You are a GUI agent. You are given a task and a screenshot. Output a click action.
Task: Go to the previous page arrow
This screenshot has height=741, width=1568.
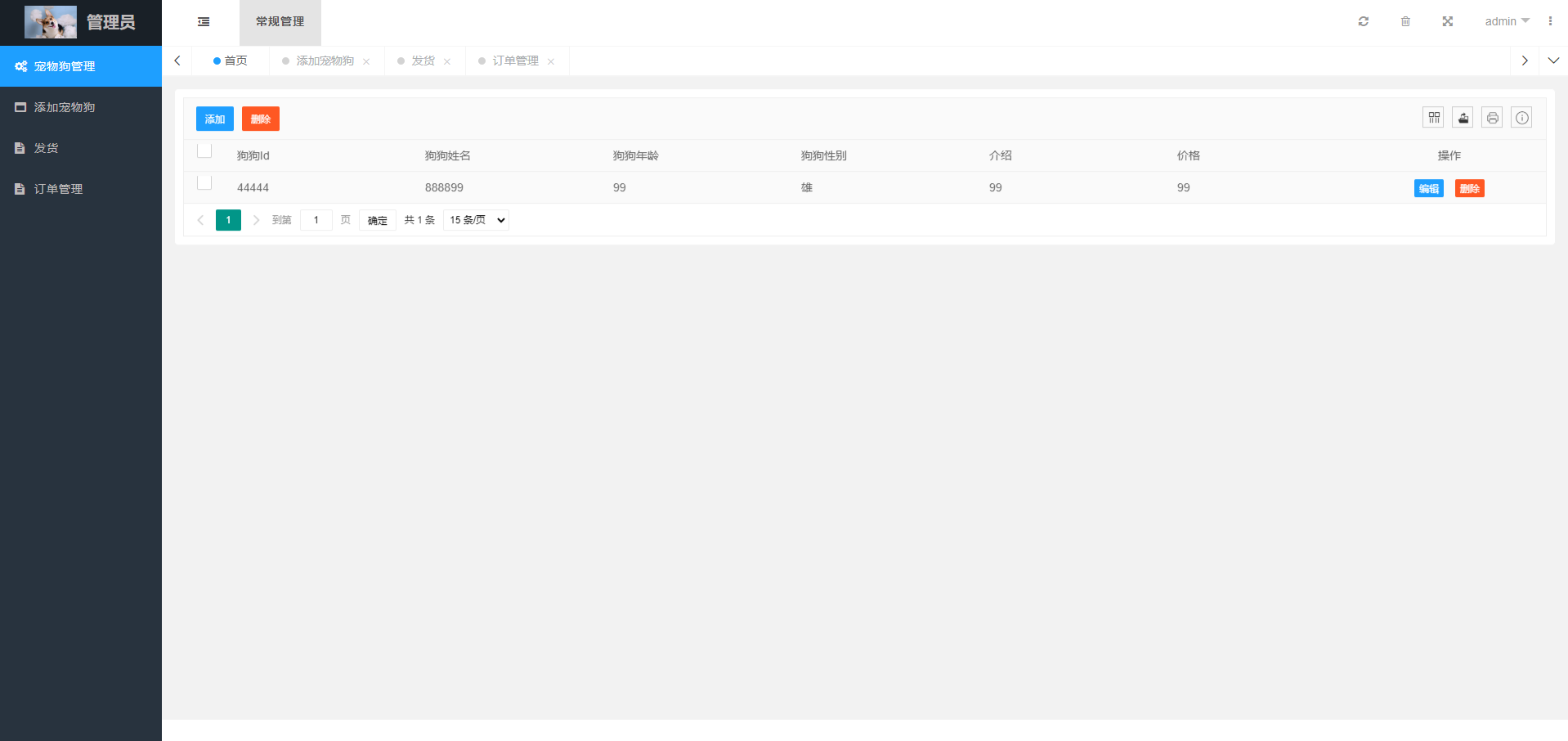(x=200, y=220)
